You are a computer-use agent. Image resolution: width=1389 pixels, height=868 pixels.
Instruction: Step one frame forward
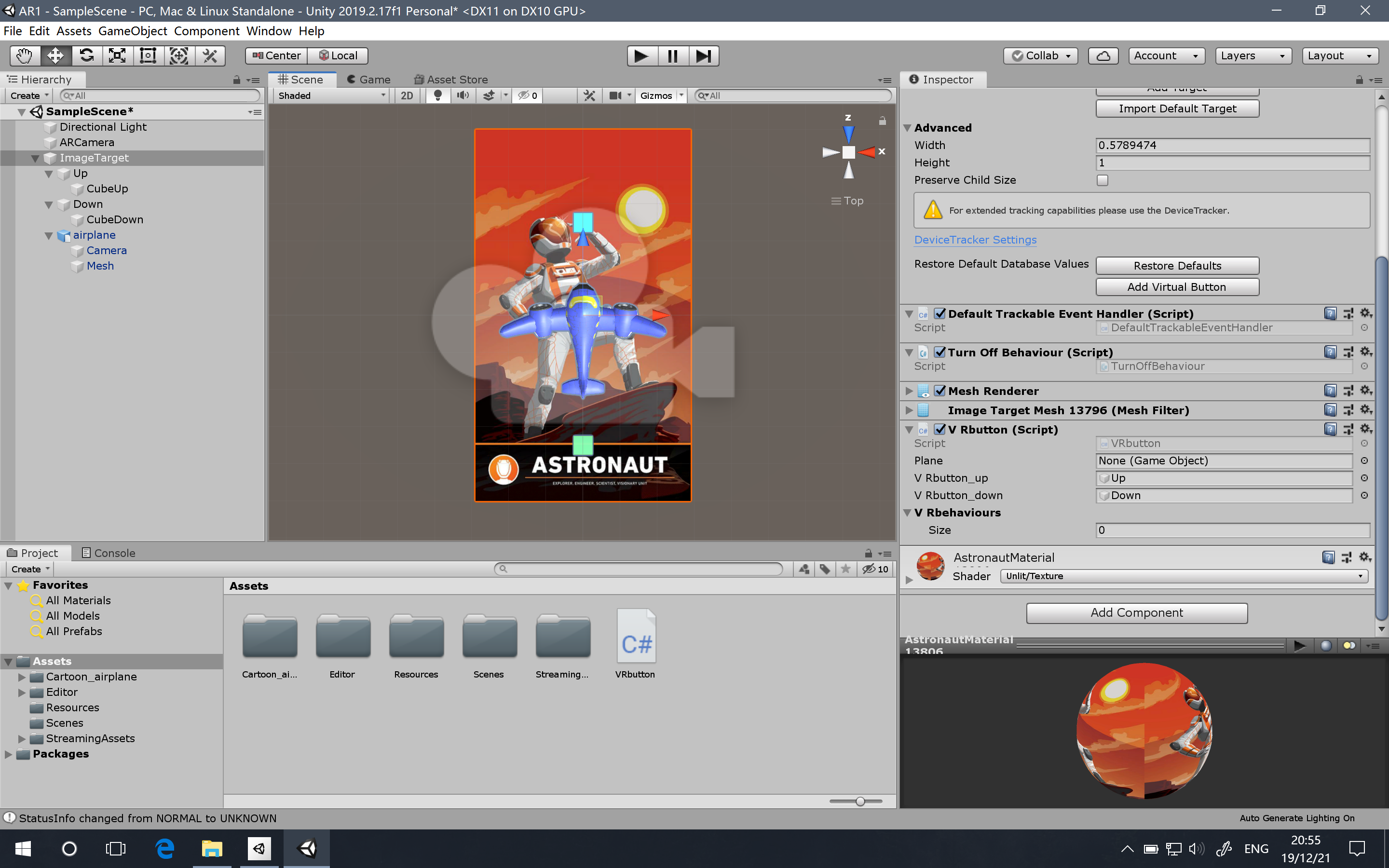(704, 55)
